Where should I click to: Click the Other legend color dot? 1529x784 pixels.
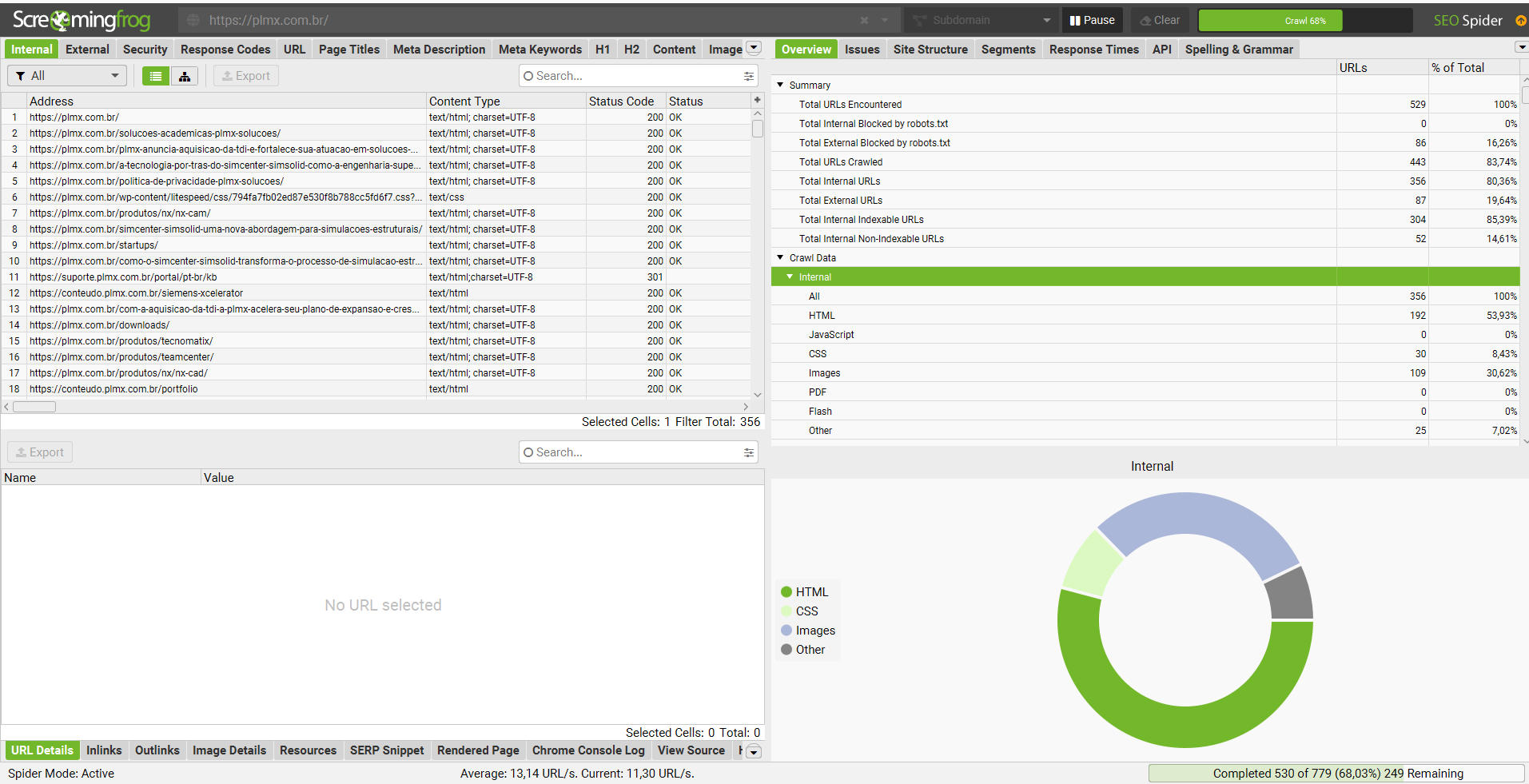click(786, 650)
